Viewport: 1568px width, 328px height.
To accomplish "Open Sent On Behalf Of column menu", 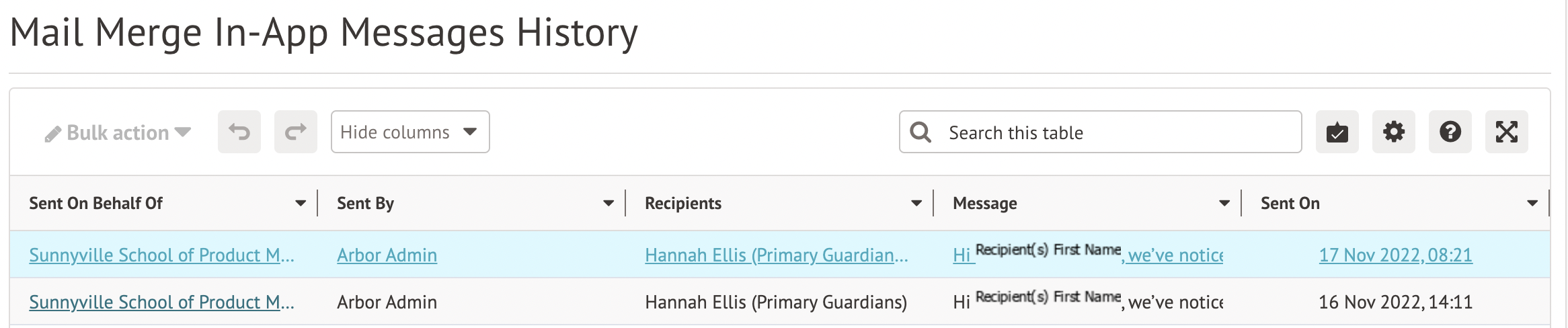I will [x=300, y=203].
